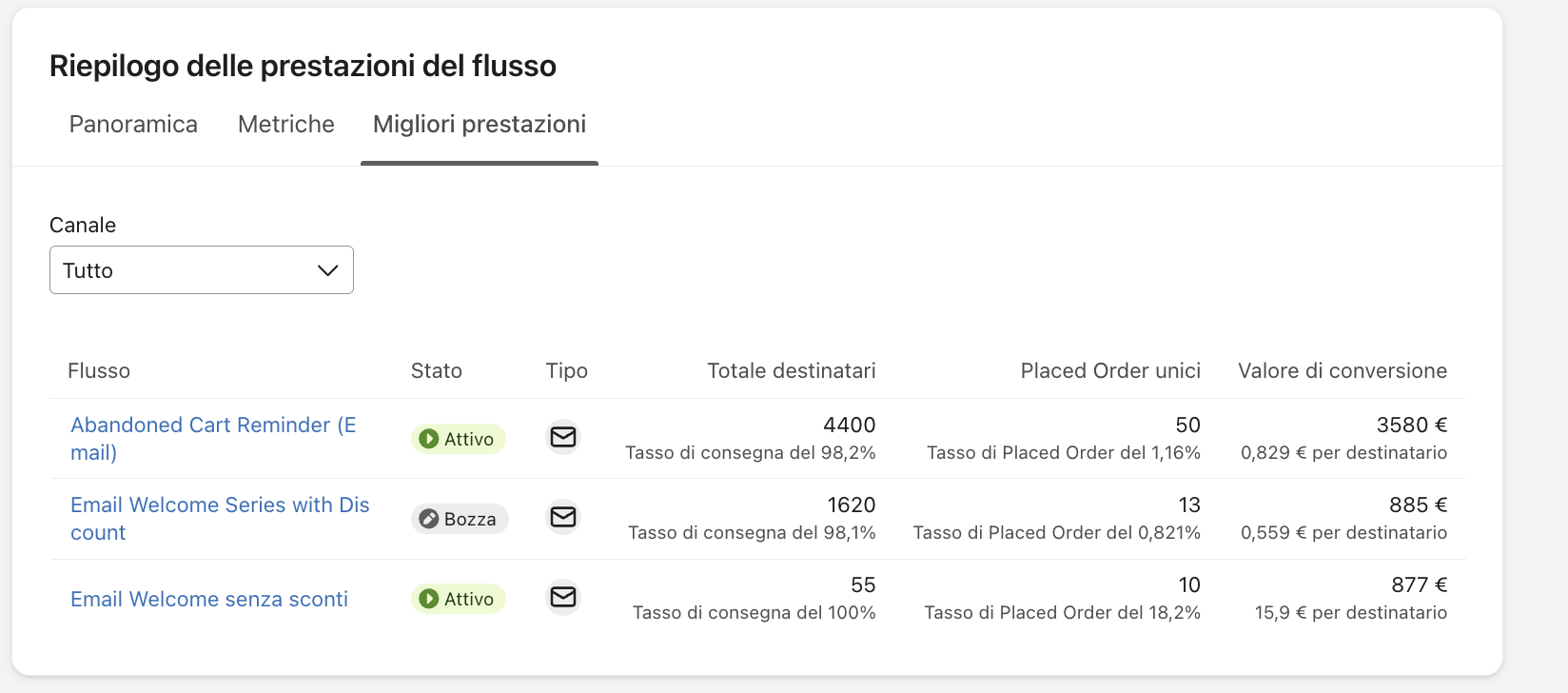Switch to the Metriche tab
The height and width of the screenshot is (693, 1568).
(285, 125)
